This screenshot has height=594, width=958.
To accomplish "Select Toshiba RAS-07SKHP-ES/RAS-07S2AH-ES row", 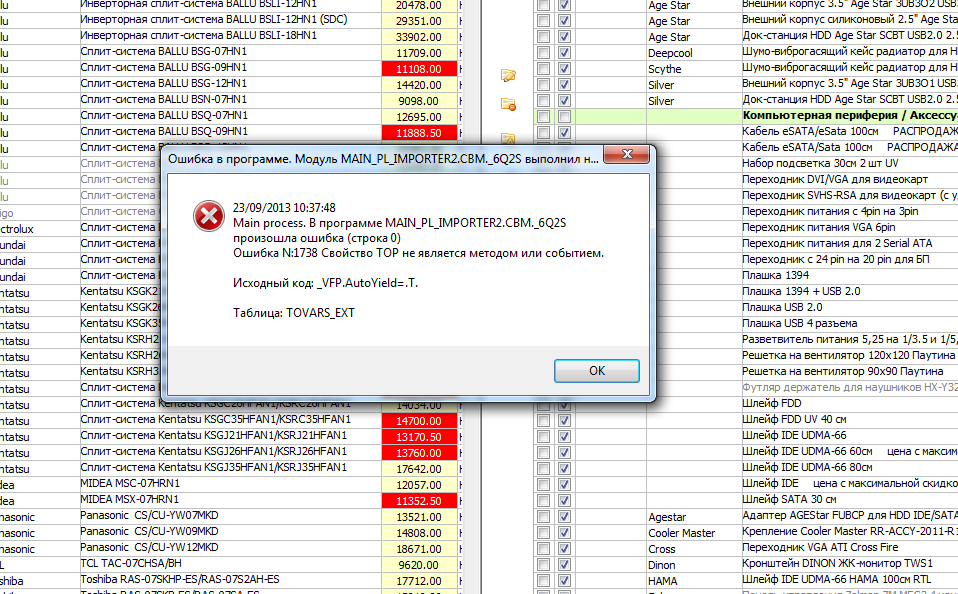I will pyautogui.click(x=230, y=580).
